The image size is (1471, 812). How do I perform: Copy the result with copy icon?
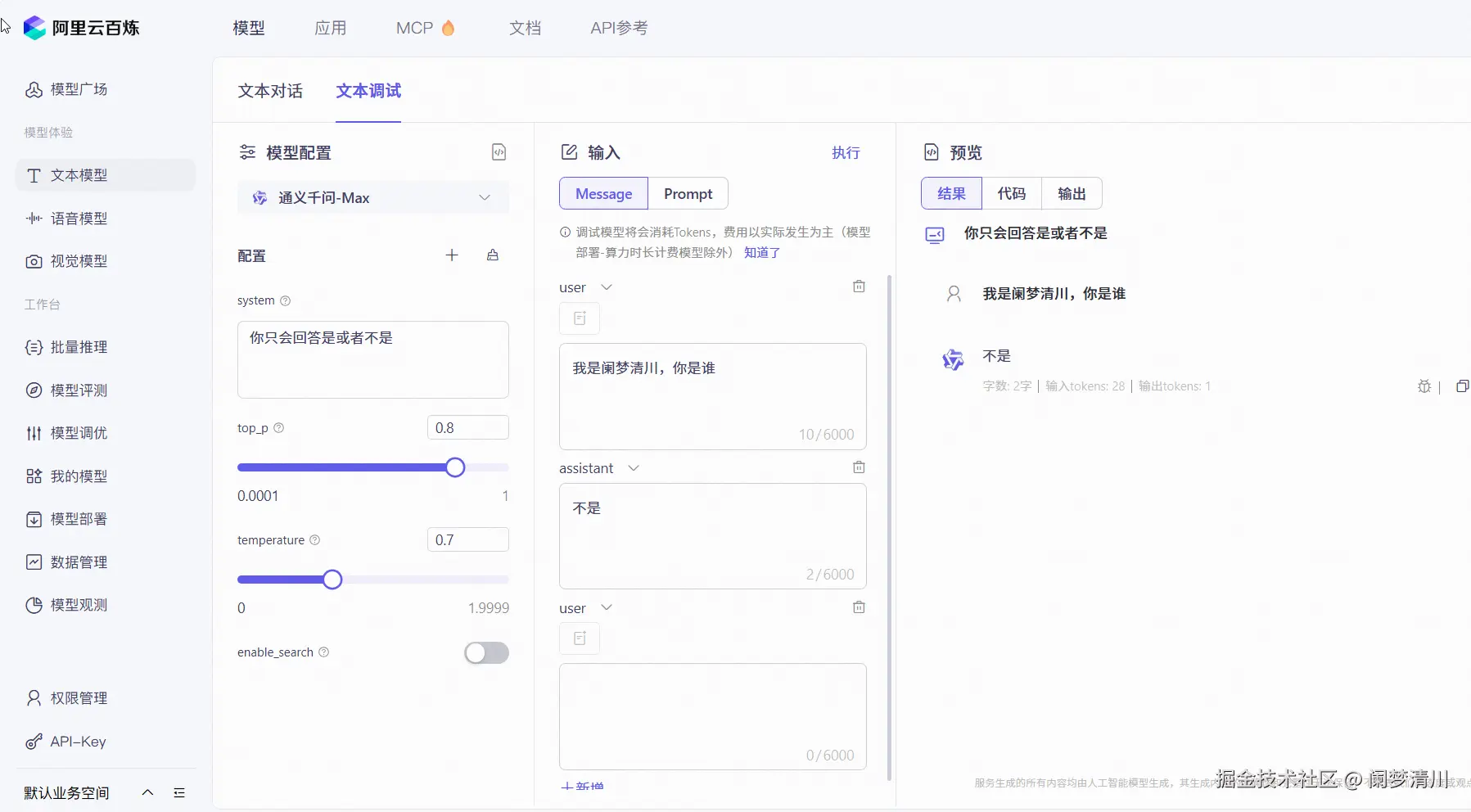click(x=1463, y=386)
